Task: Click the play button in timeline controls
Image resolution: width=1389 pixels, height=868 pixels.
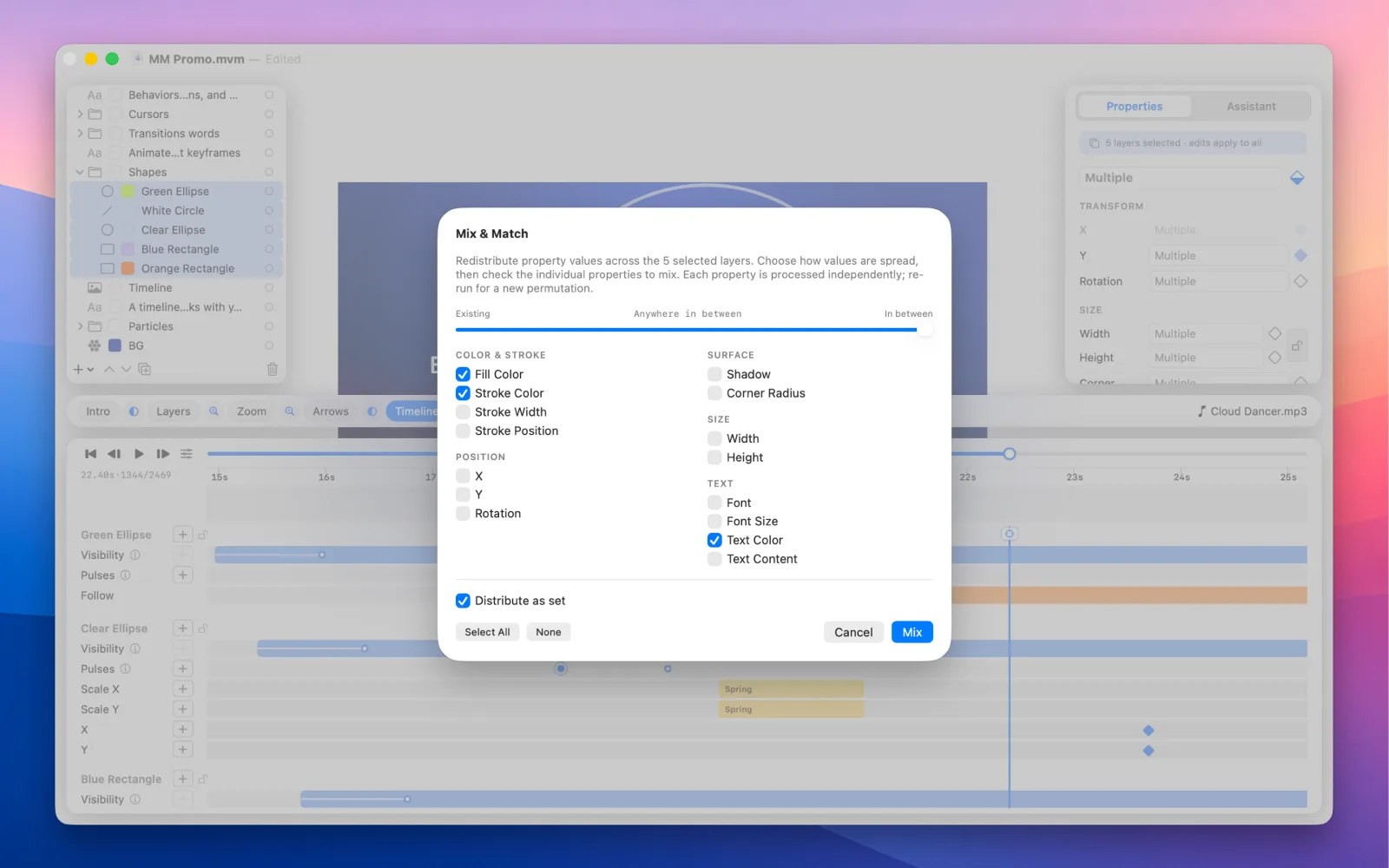Action: pos(139,454)
